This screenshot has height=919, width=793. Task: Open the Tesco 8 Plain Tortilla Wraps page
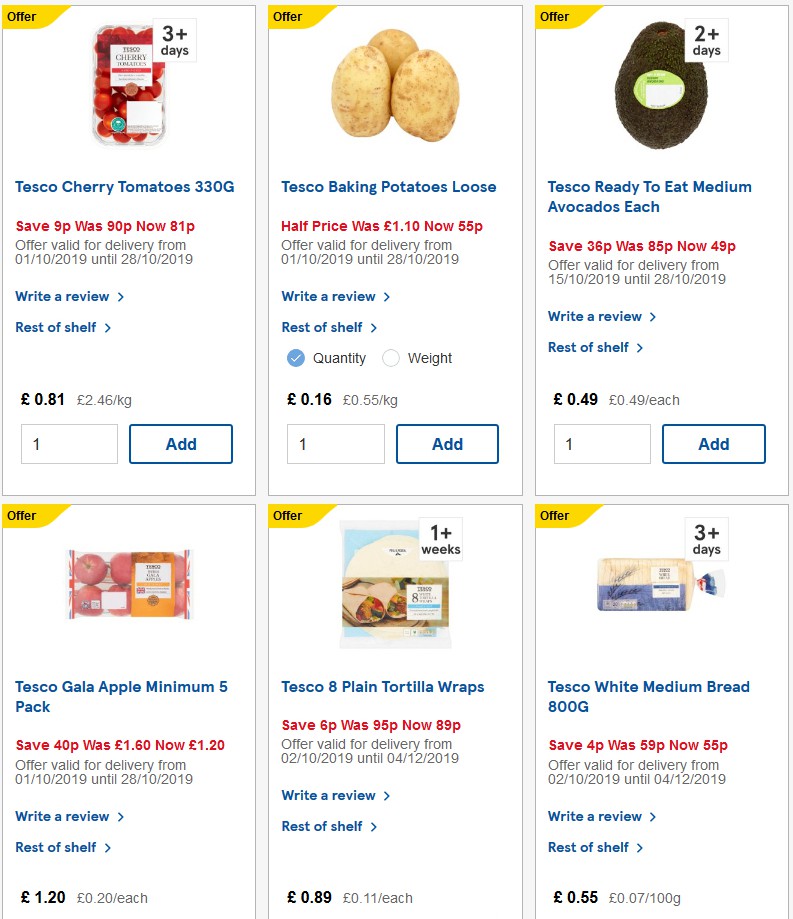(x=382, y=687)
